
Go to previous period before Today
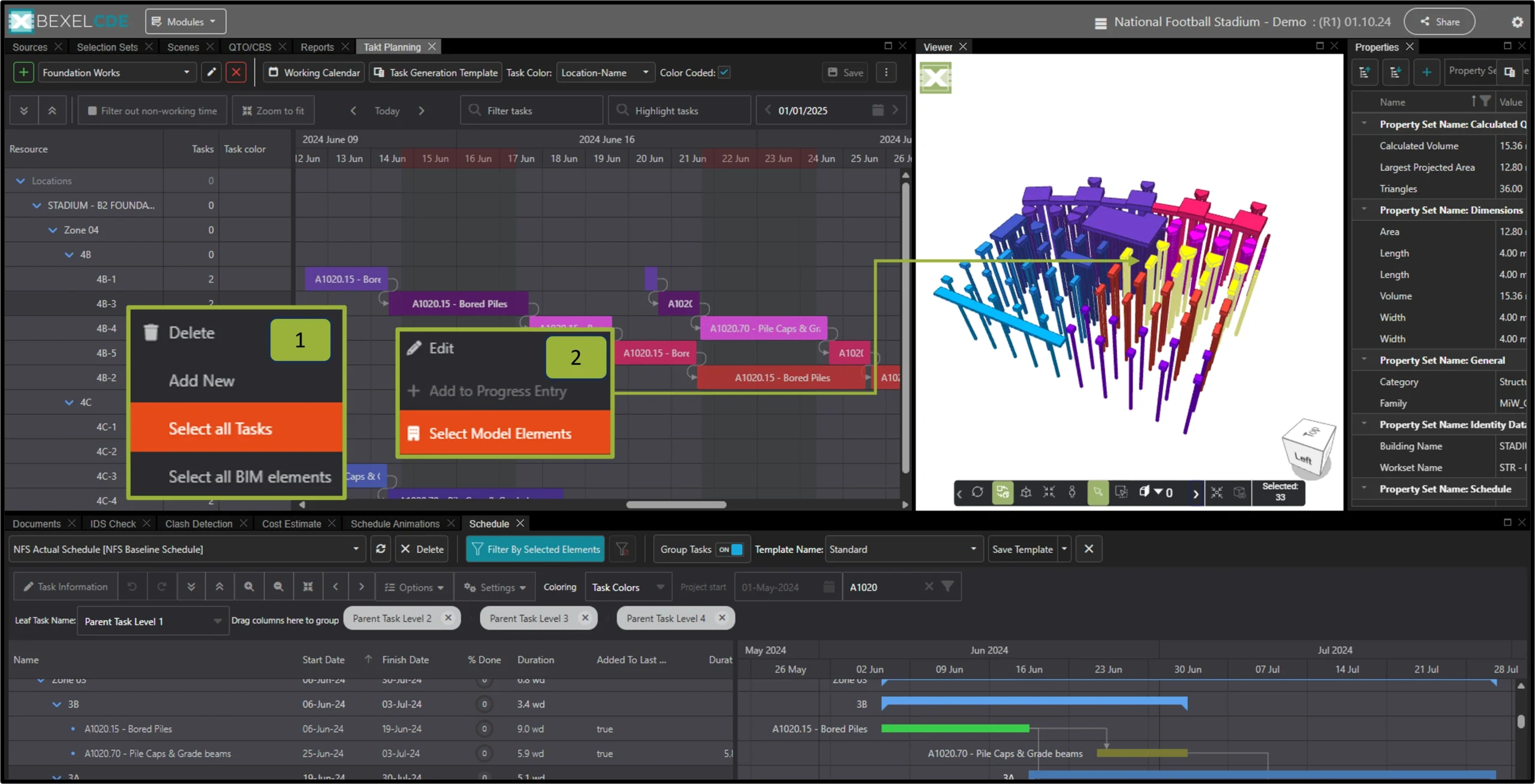[x=353, y=111]
